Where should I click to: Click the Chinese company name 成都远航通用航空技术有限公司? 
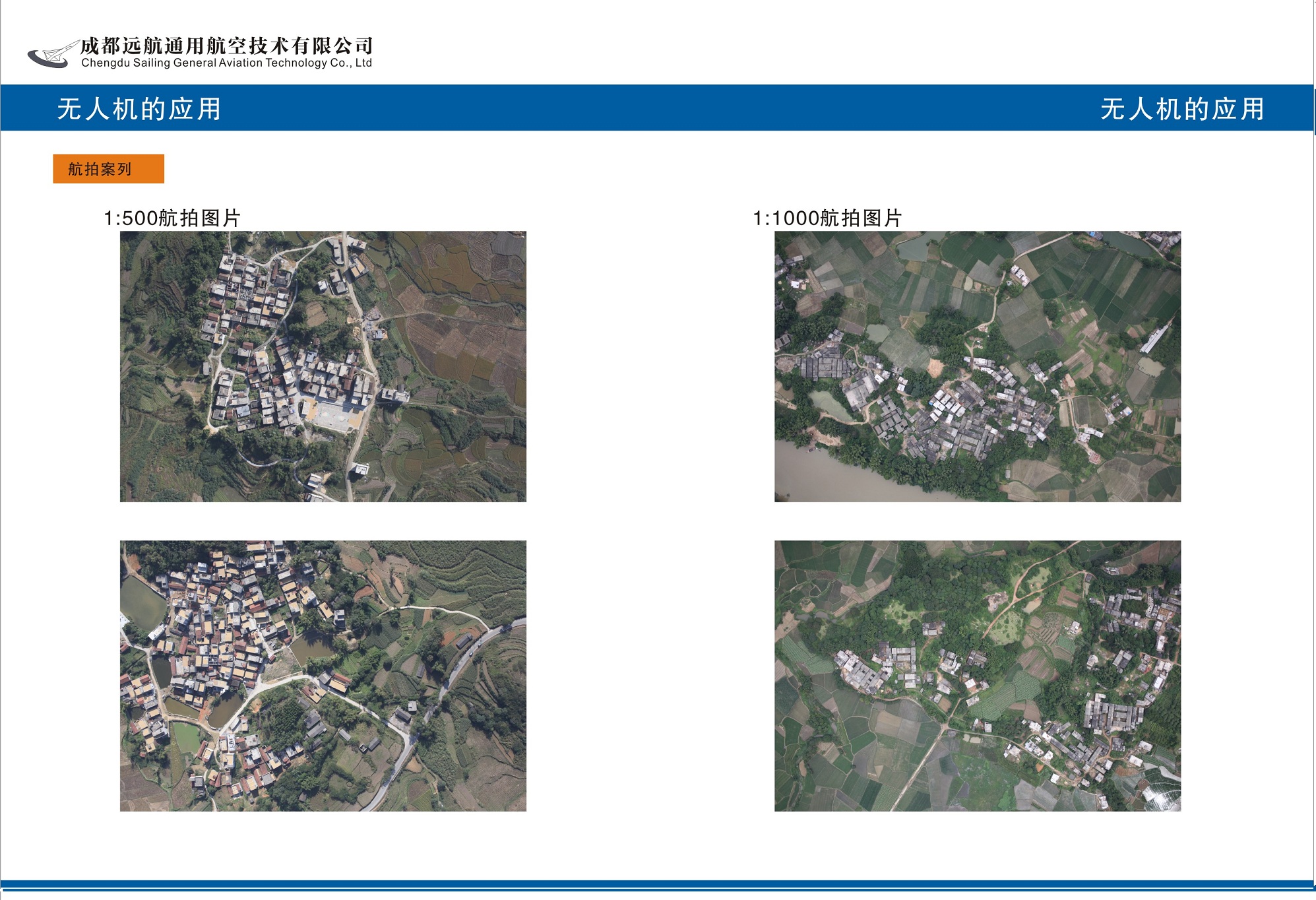(x=226, y=46)
